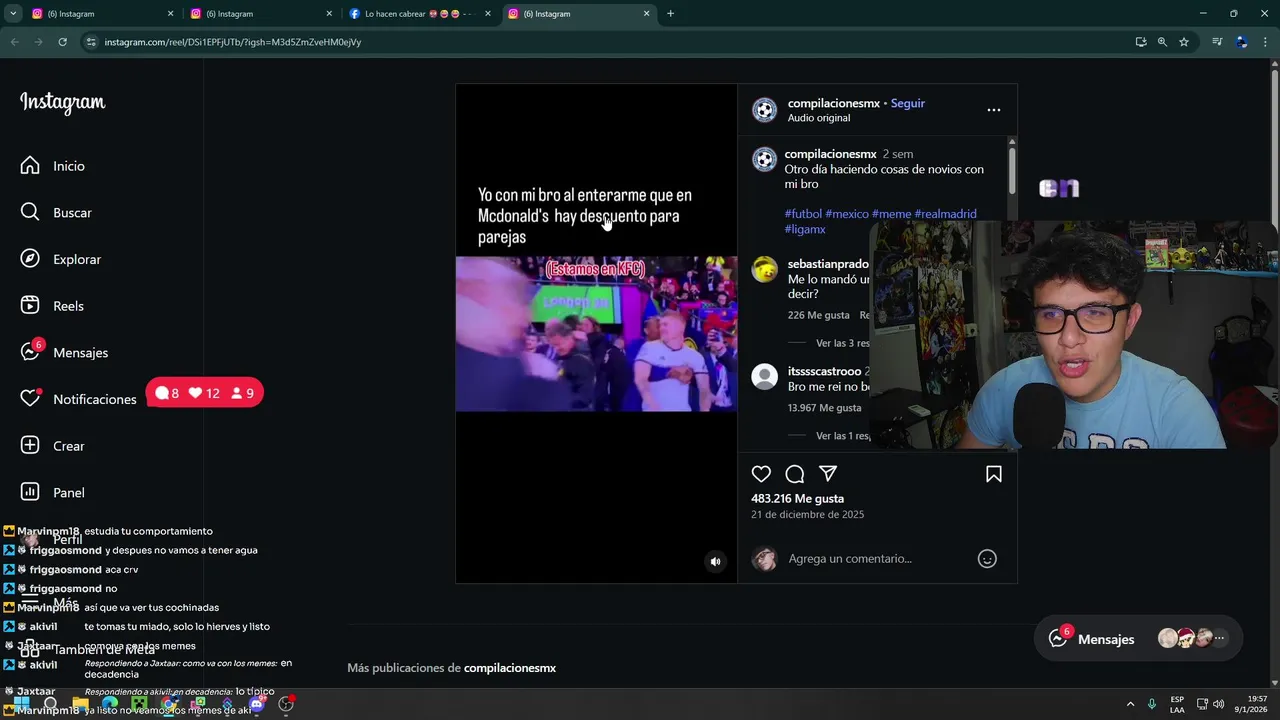Open Notificaciones heart icon
Screen dimensions: 1280x720
(30, 399)
